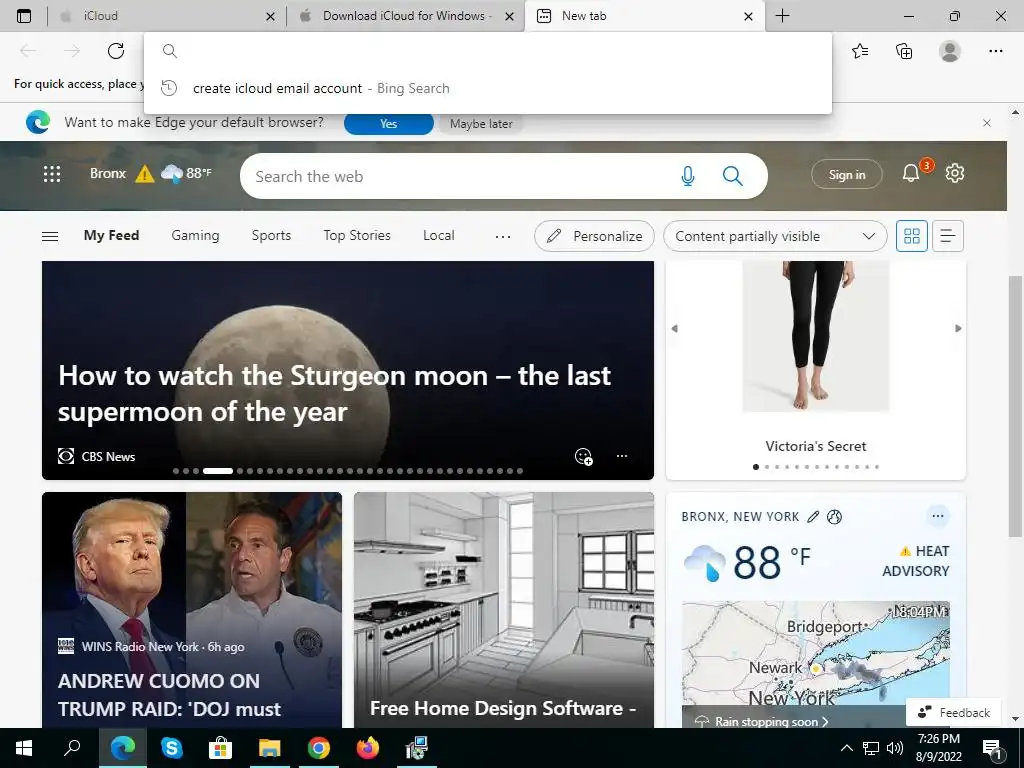Launch Chrome from the taskbar
The image size is (1024, 768).
319,748
